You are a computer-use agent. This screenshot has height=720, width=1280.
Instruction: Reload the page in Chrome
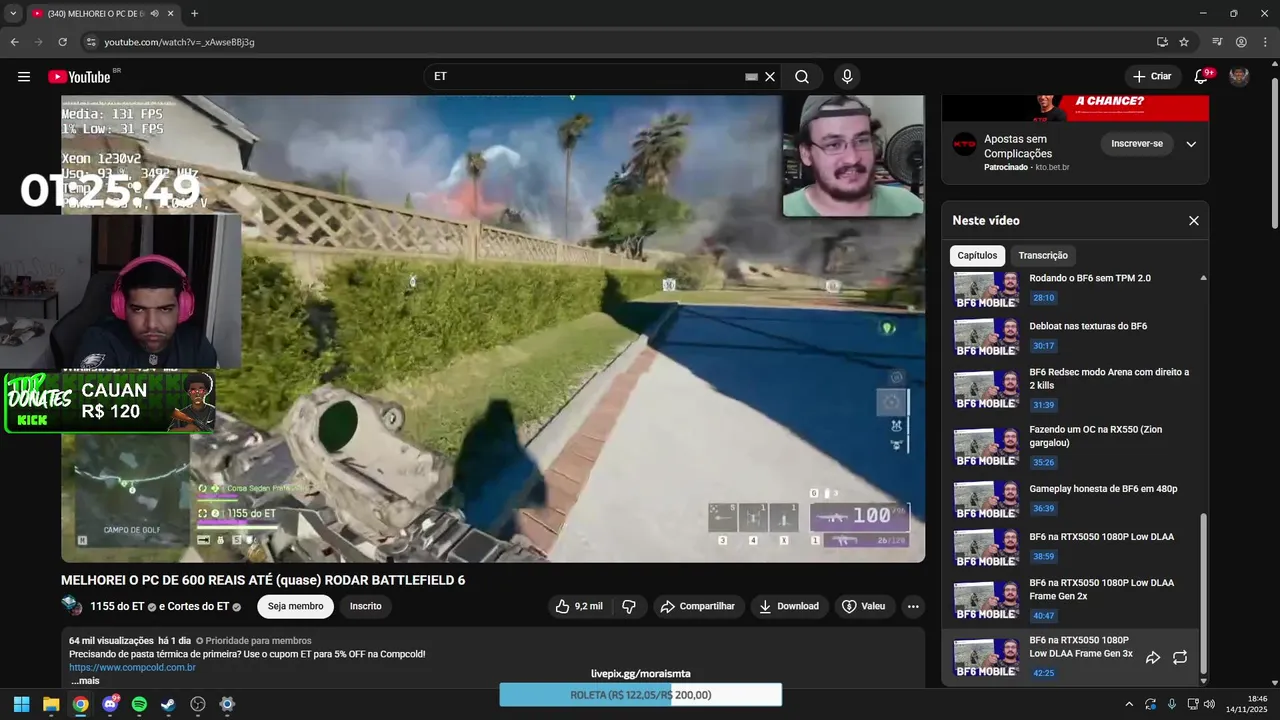pos(62,42)
